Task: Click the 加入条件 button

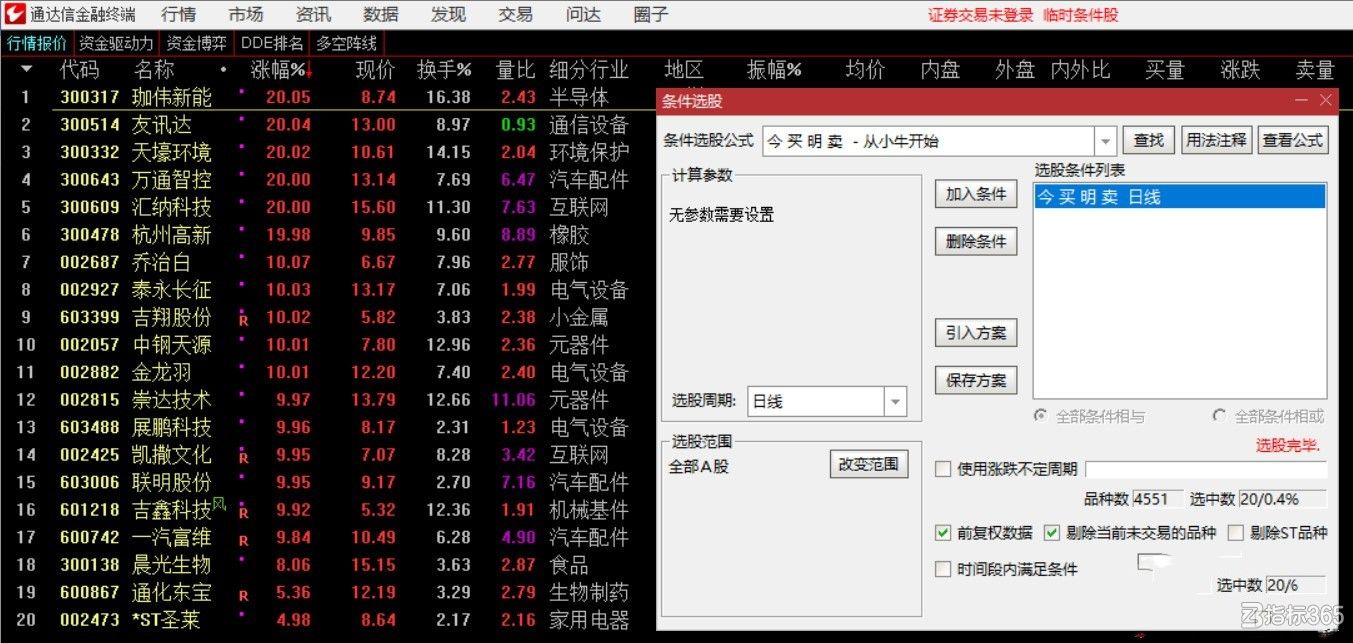Action: [976, 194]
